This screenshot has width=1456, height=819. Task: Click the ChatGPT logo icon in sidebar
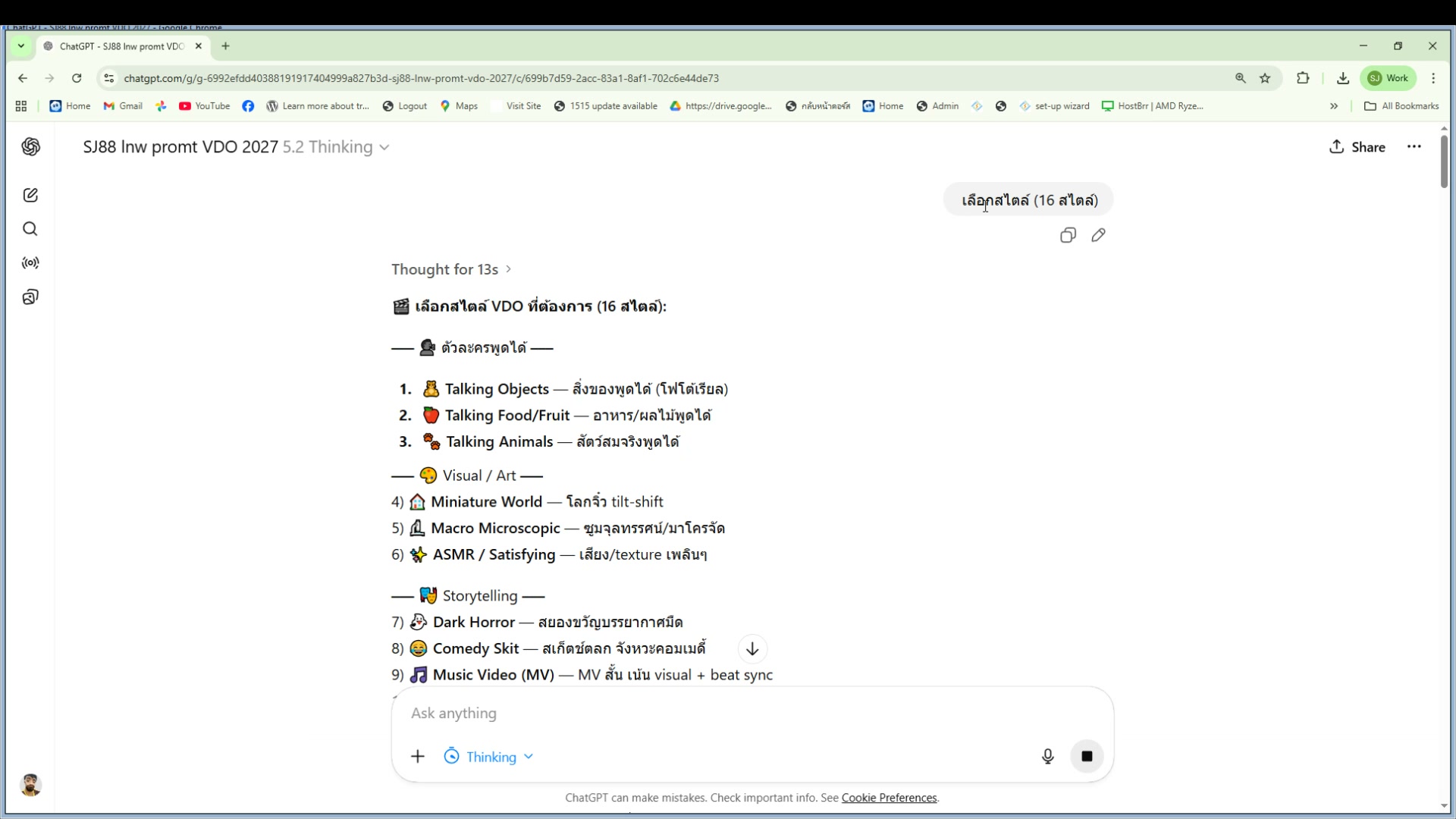[x=30, y=146]
